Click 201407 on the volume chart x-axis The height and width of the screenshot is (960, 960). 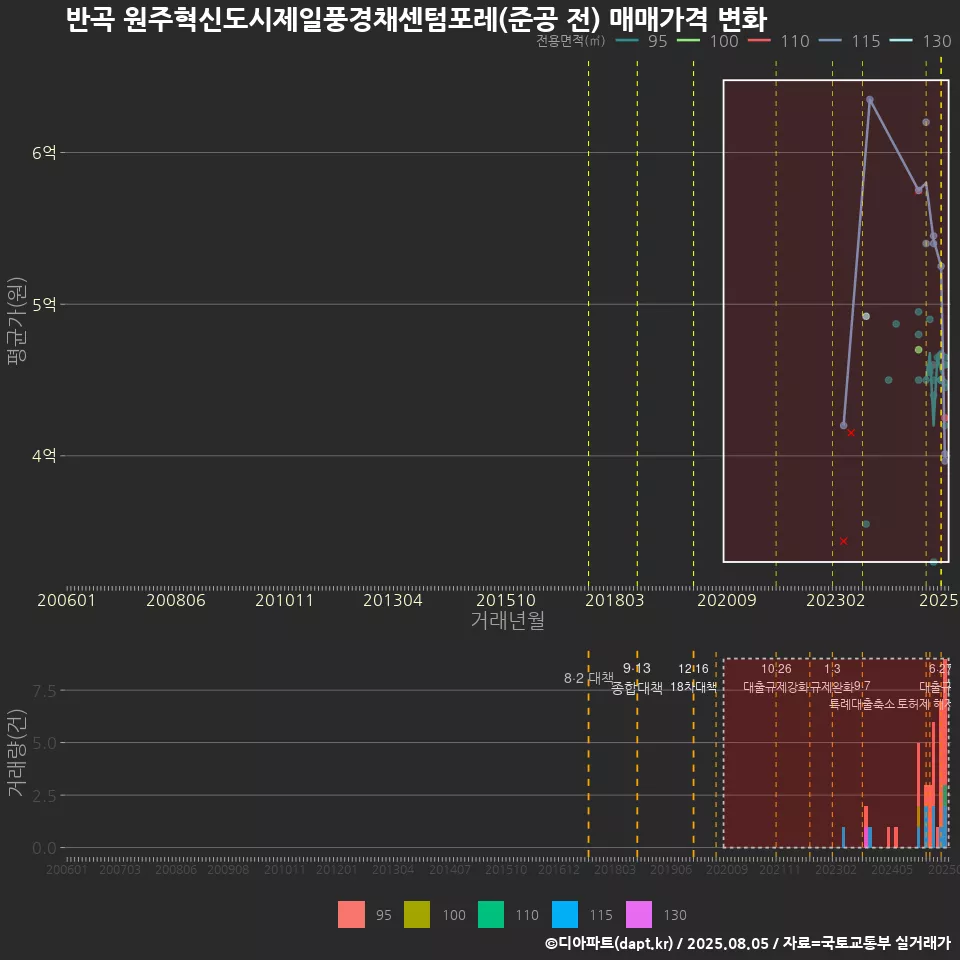coord(450,869)
